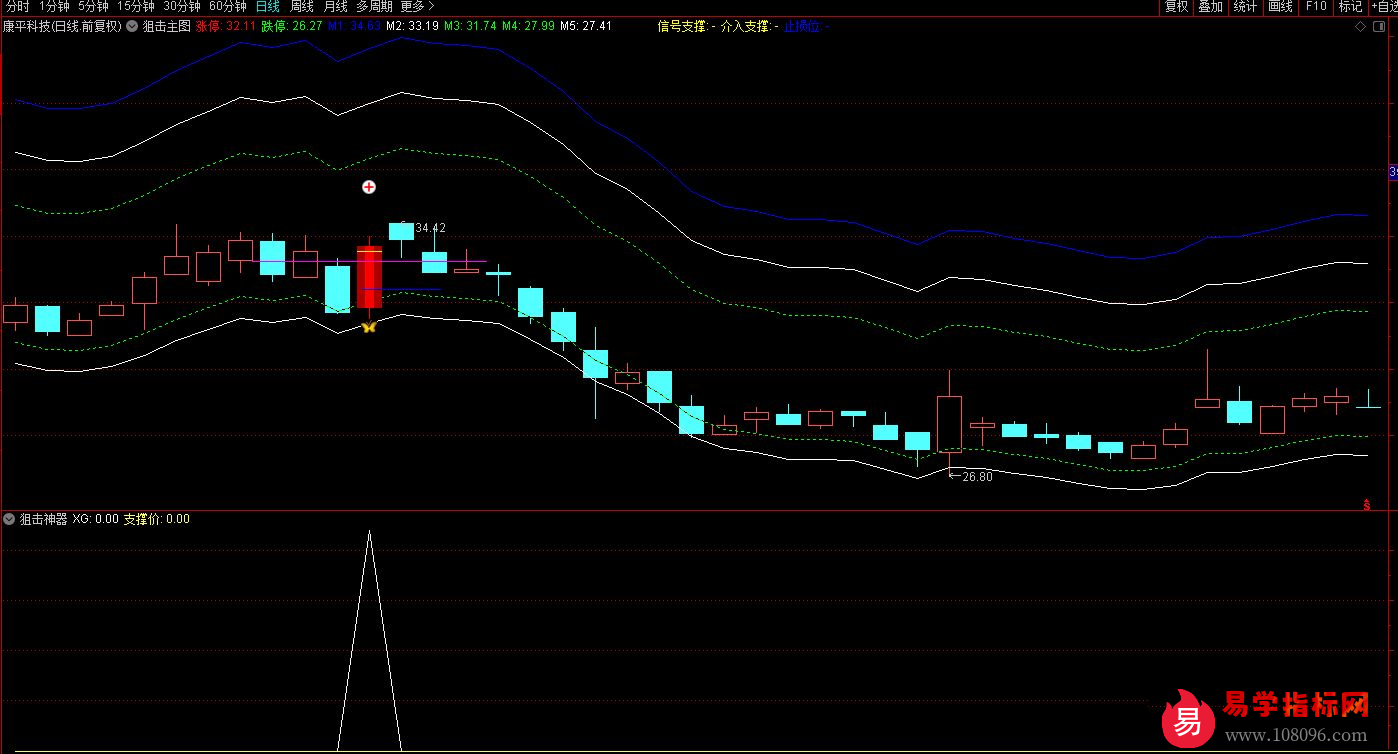Click the M4: 27.99 value
The height and width of the screenshot is (754, 1398).
point(528,26)
